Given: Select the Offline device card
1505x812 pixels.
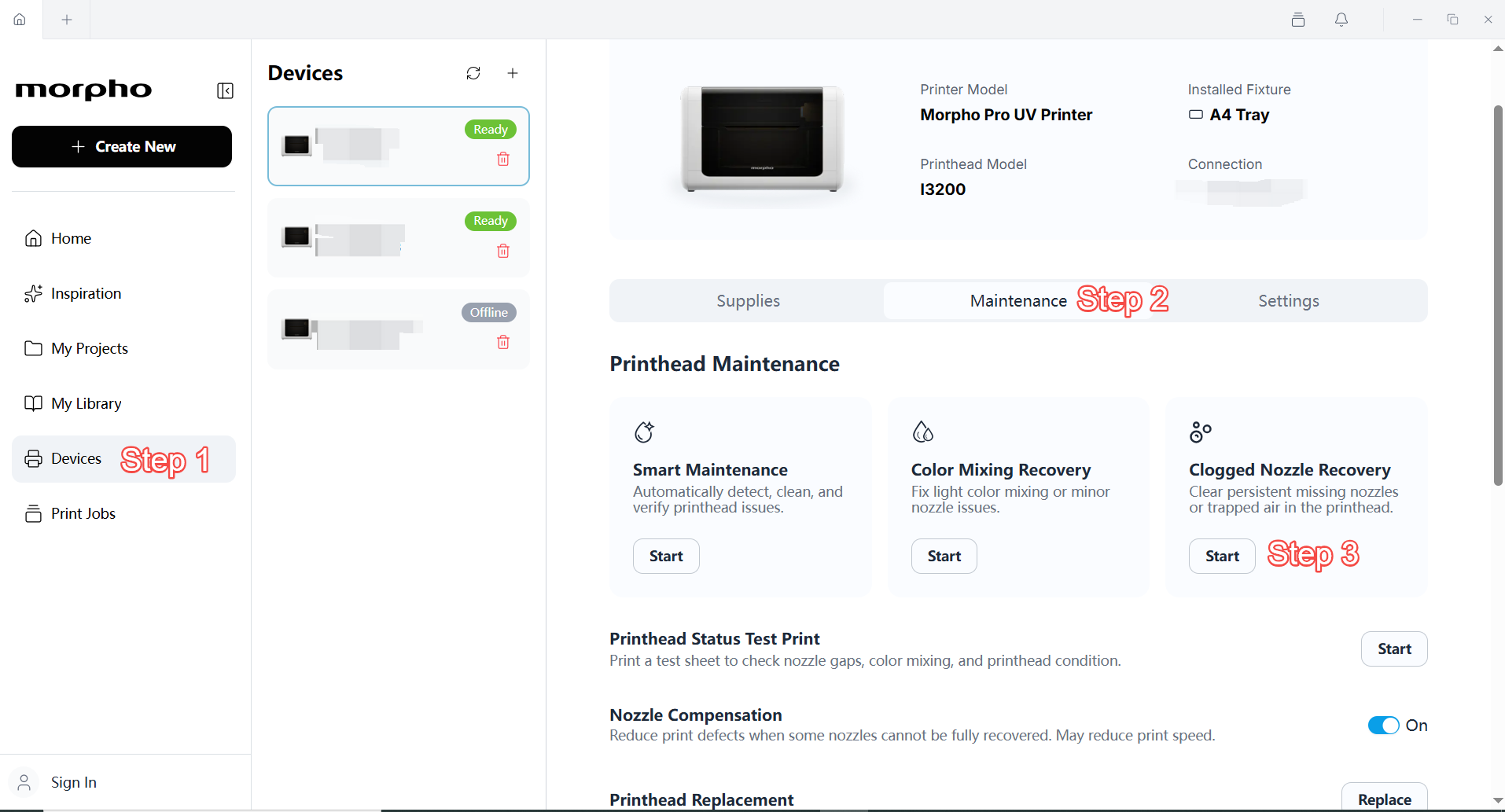Looking at the screenshot, I should pyautogui.click(x=399, y=329).
